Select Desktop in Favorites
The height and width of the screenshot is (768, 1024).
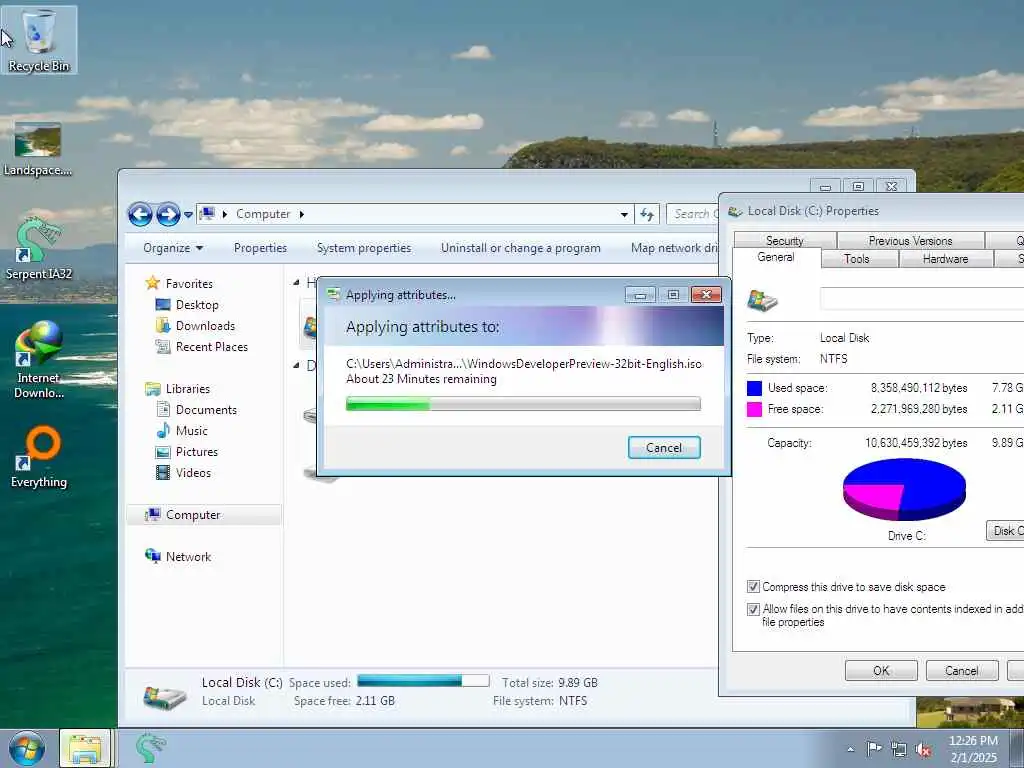point(197,305)
